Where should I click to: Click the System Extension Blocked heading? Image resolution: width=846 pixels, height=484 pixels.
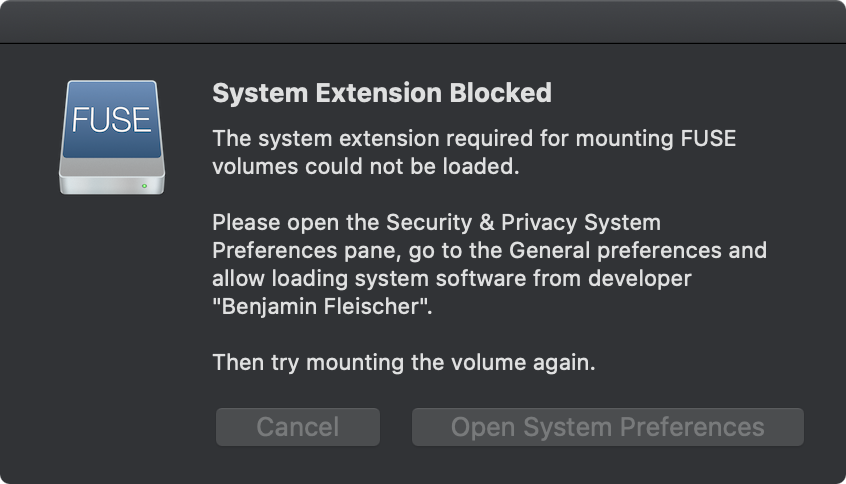[x=382, y=93]
